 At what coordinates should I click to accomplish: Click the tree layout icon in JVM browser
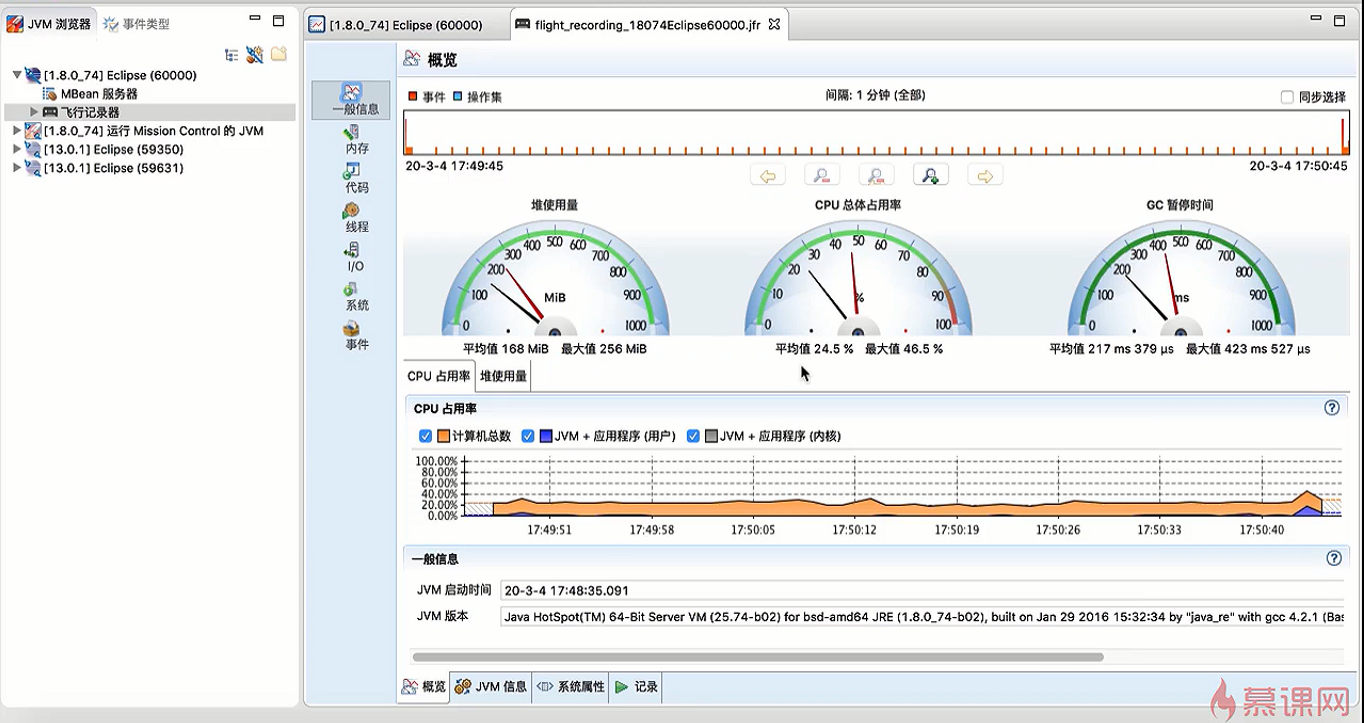[232, 55]
